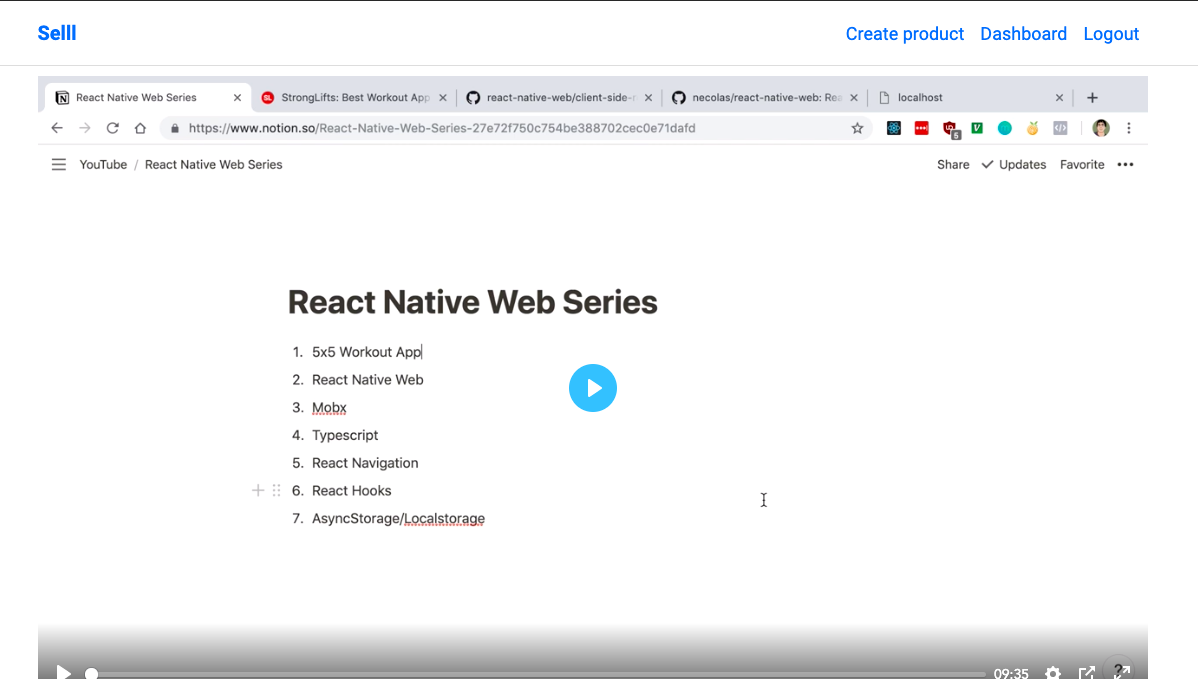Close the localhost tab
Screen dimensions: 1198x679
point(1059,98)
